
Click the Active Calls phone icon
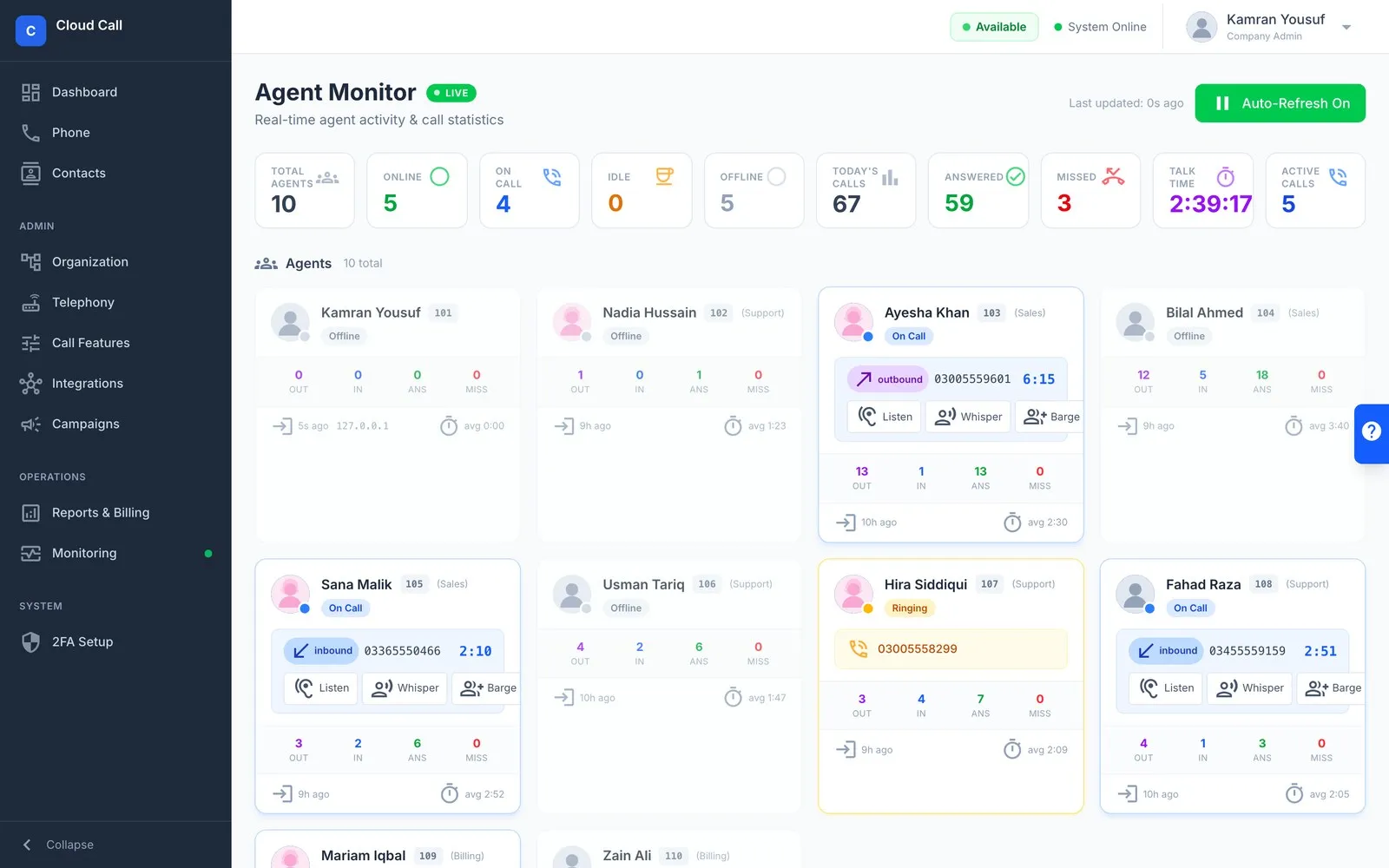(1339, 177)
